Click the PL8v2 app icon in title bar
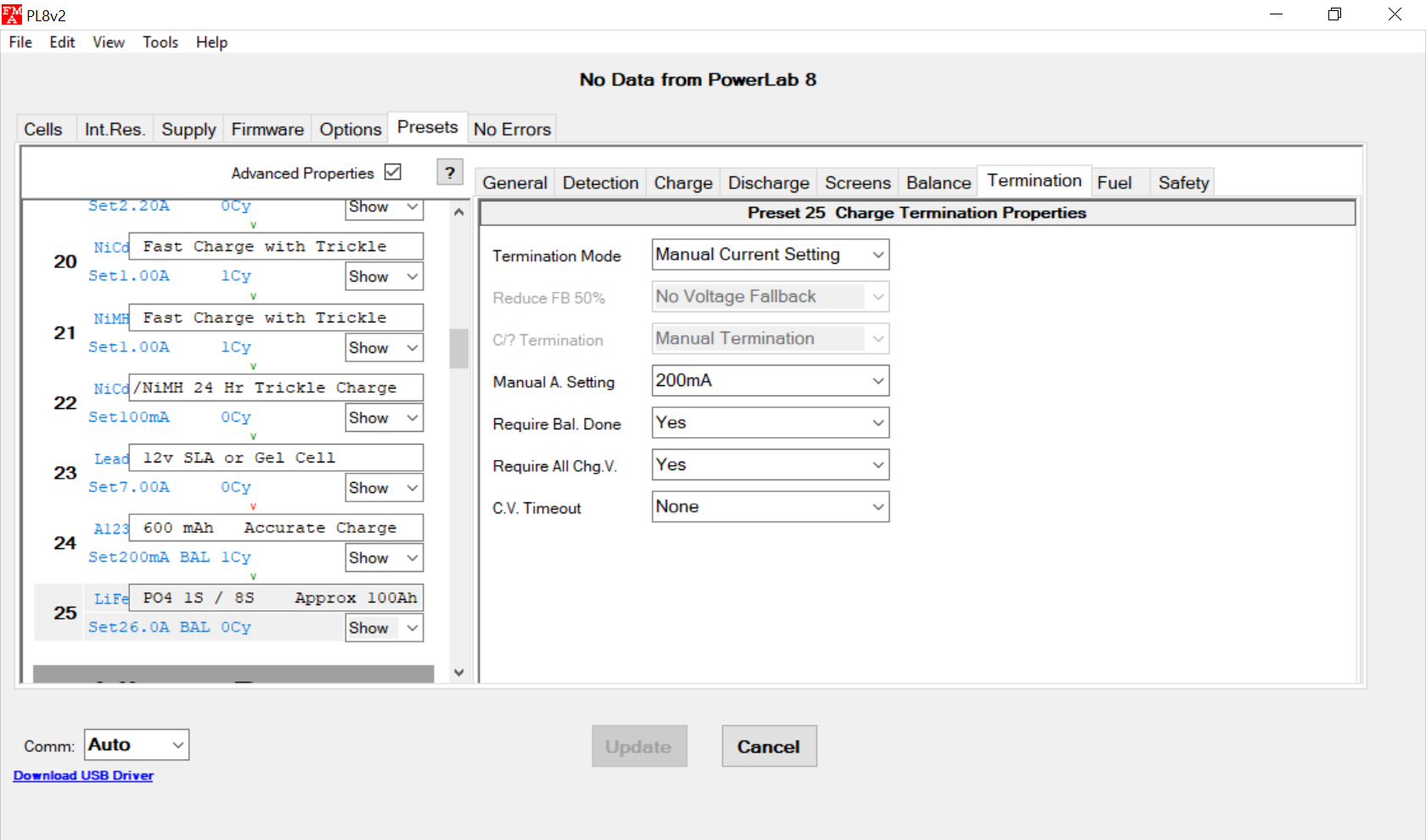1426x840 pixels. [x=12, y=14]
